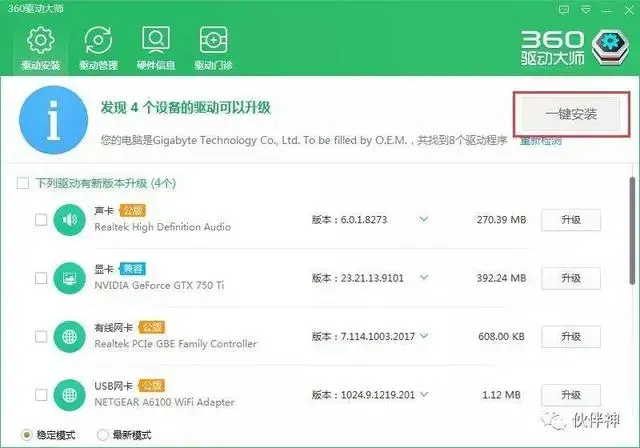Click the 360驱动大师 logo badge icon
This screenshot has width=640, height=448.
(x=610, y=47)
